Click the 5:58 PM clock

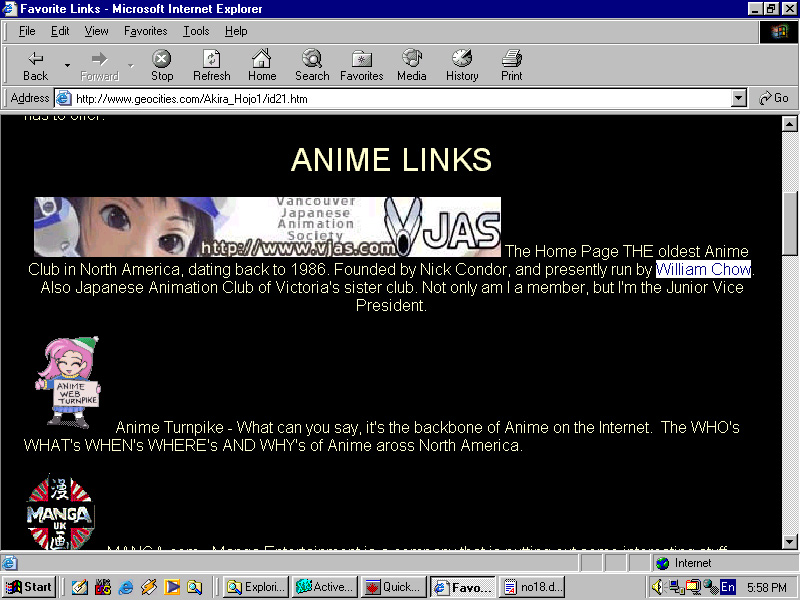point(766,588)
